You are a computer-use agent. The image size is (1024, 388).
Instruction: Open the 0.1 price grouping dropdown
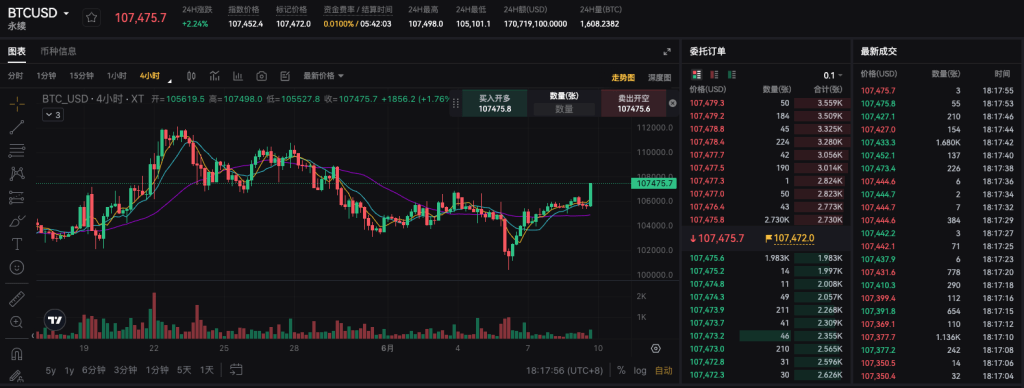(833, 75)
